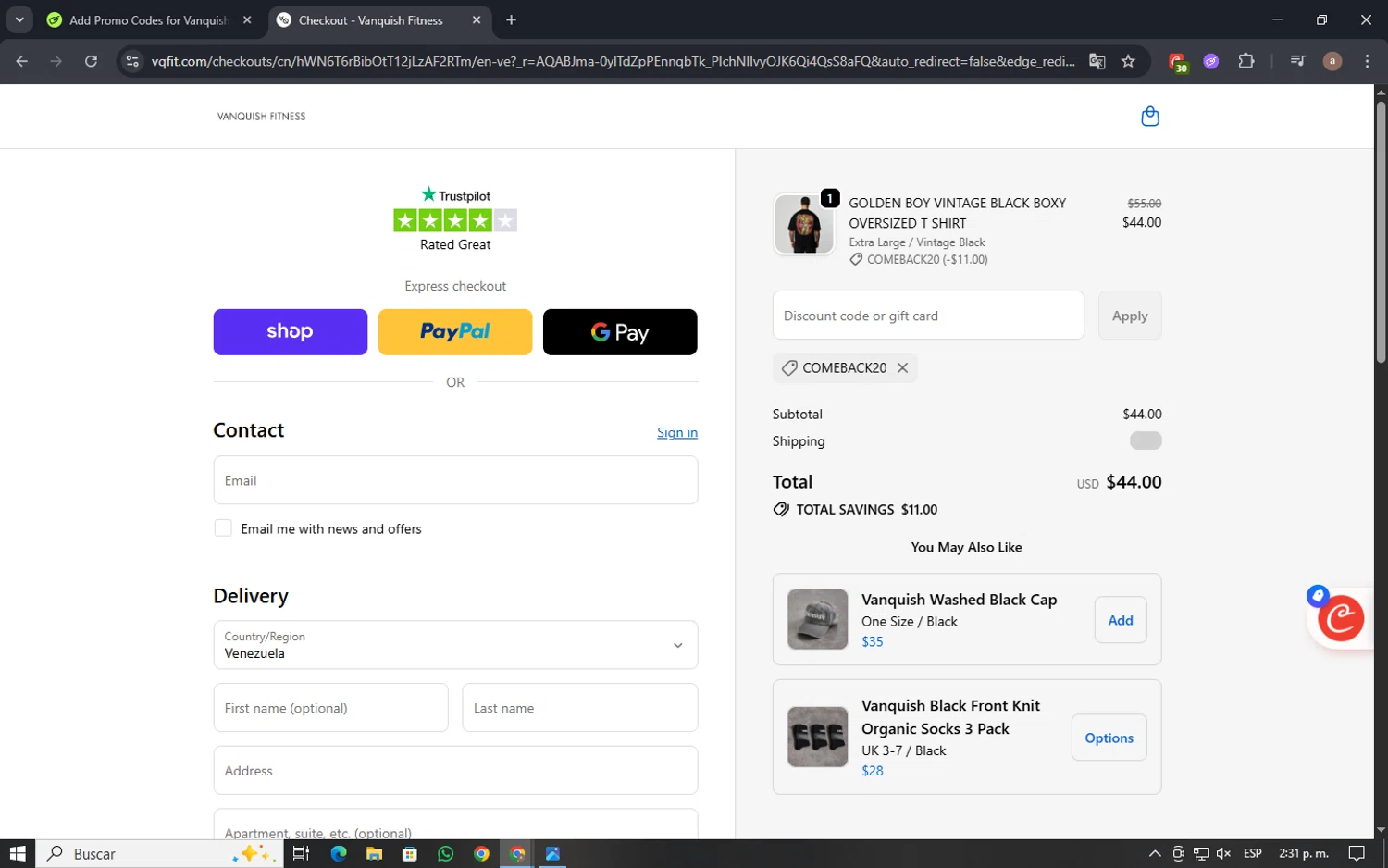
Task: Click the Washed Black Cap thumbnail
Action: (817, 619)
